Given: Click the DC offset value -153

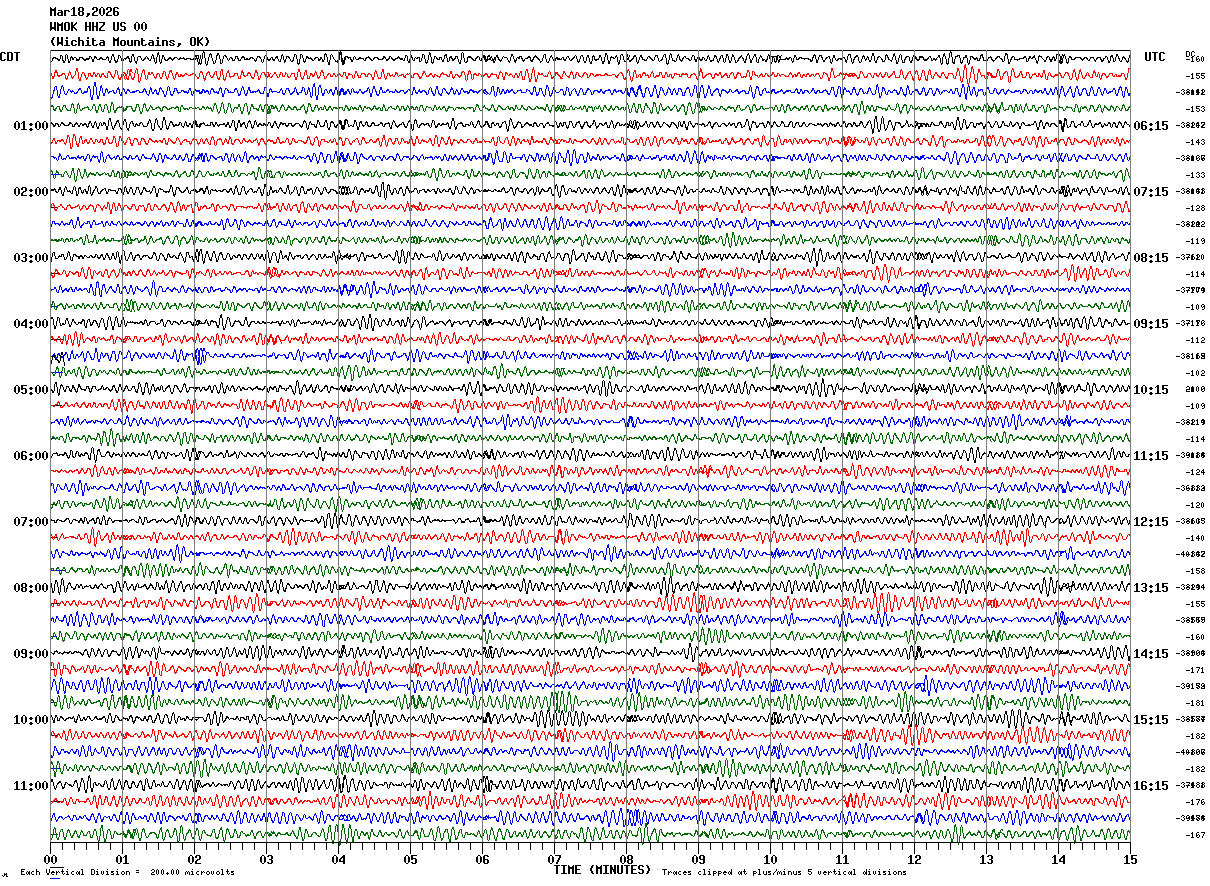Looking at the screenshot, I should (1195, 109).
